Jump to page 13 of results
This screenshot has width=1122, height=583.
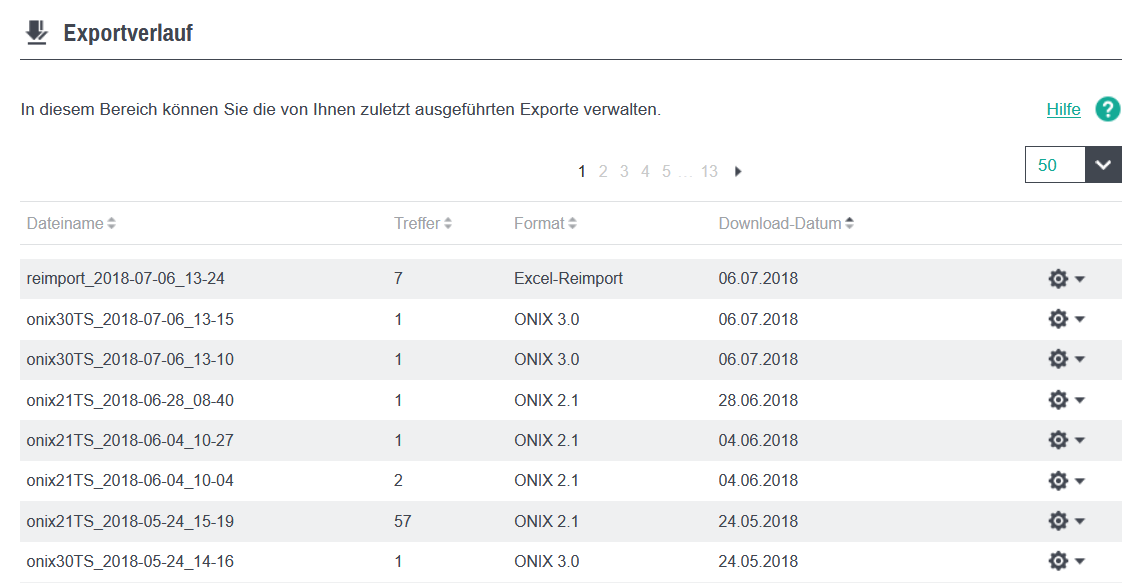(709, 172)
